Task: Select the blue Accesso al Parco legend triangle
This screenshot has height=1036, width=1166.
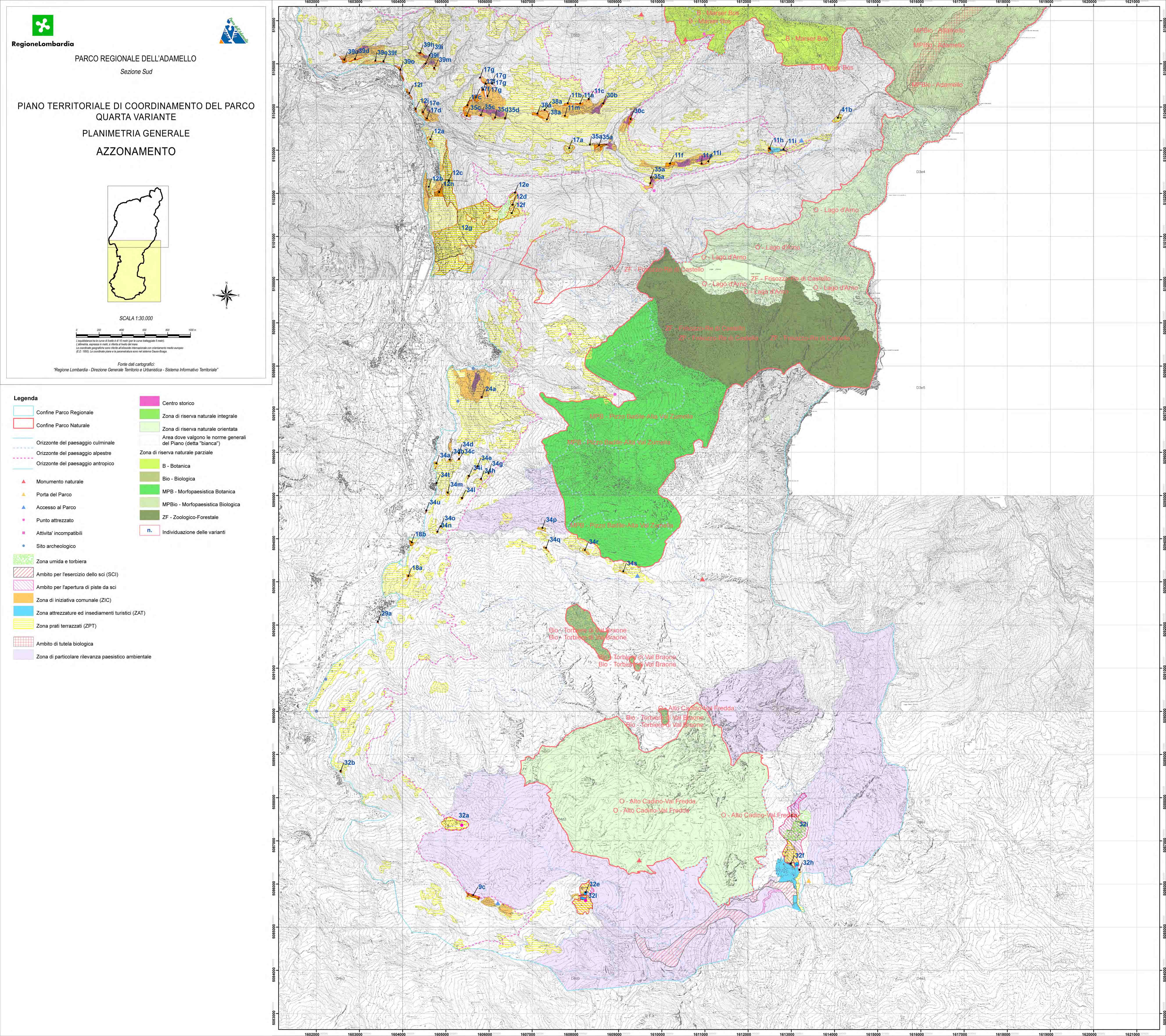Action: (24, 507)
